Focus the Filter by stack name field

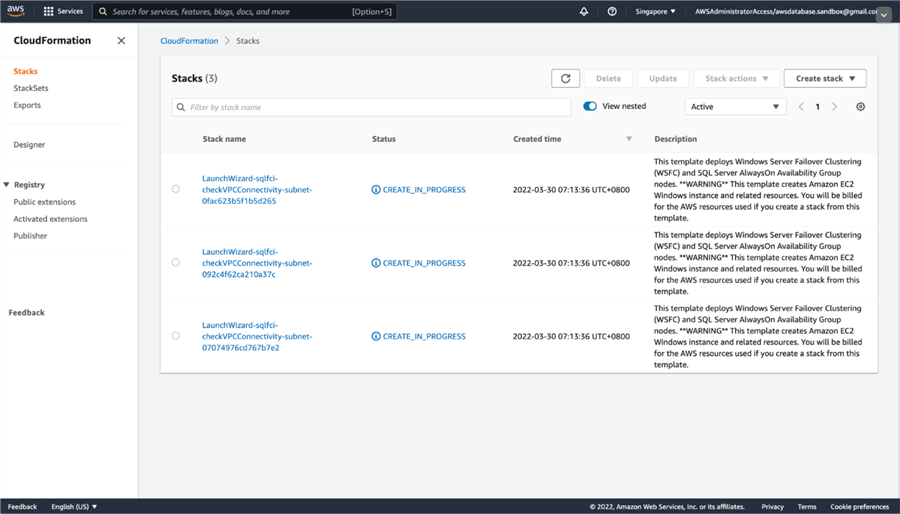[x=371, y=107]
